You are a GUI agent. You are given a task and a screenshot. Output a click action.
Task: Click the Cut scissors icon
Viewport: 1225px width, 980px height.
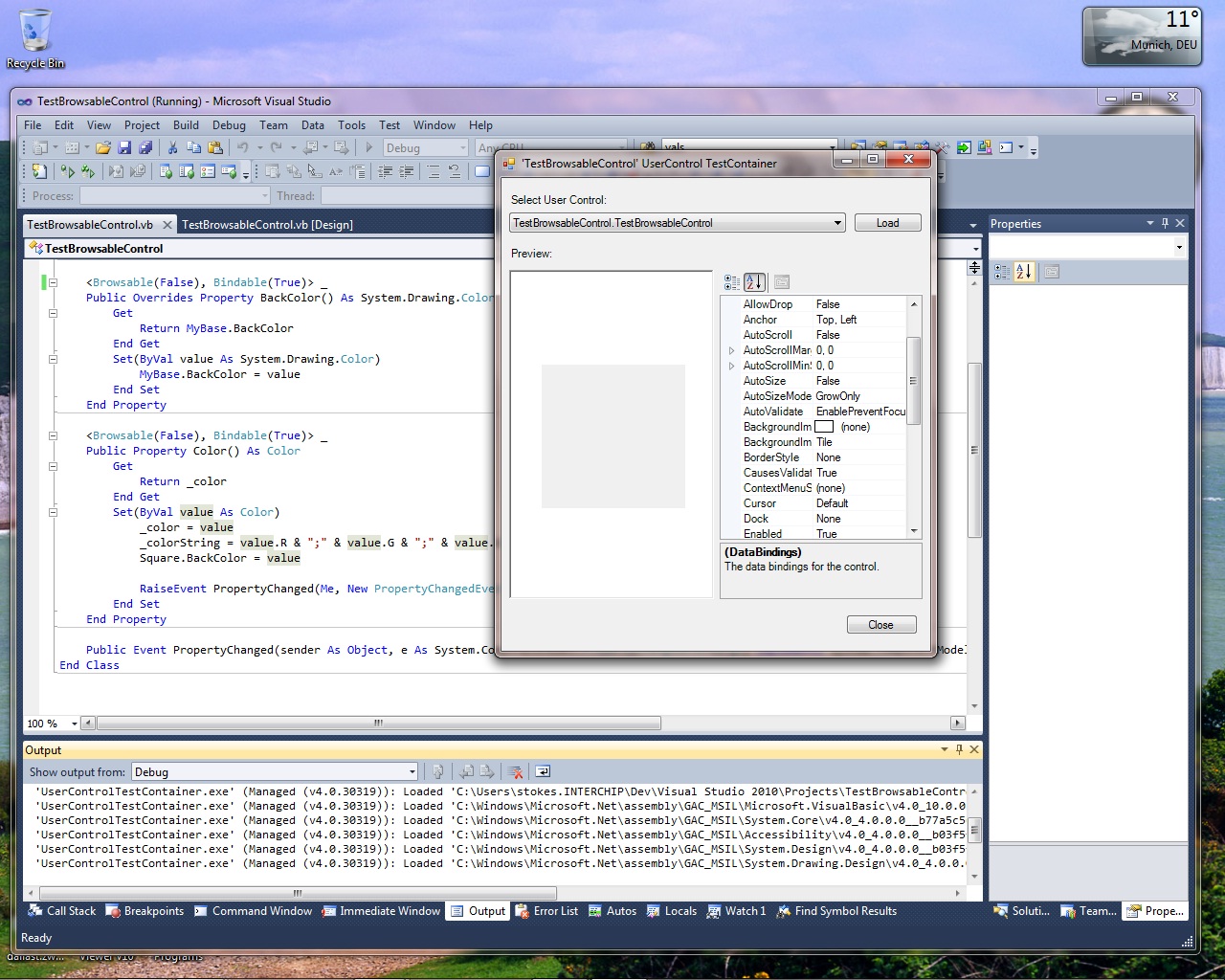(x=172, y=147)
